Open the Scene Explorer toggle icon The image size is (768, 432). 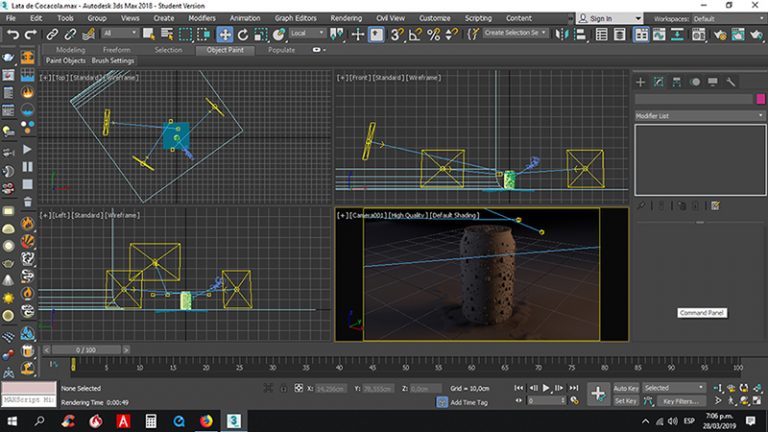coord(601,34)
